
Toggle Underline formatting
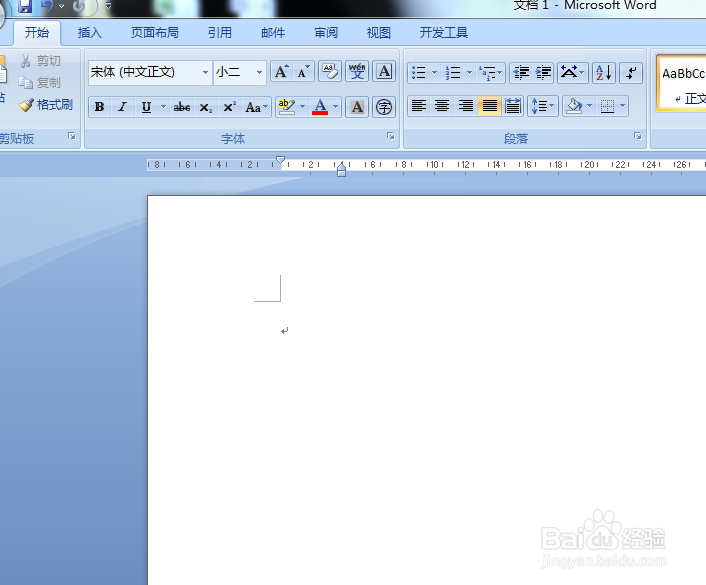146,107
